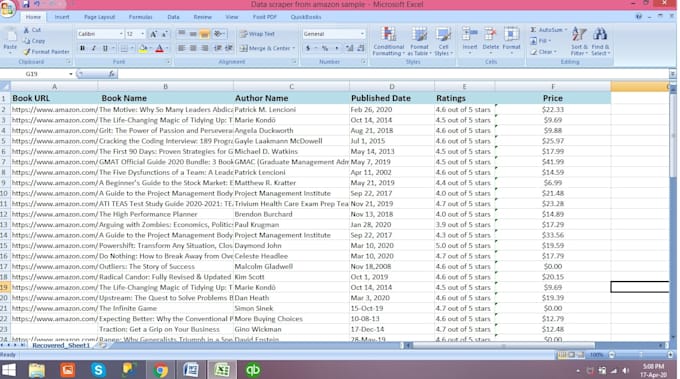Open Format as Table gallery
Screen dimensions: 680x379
[419, 41]
